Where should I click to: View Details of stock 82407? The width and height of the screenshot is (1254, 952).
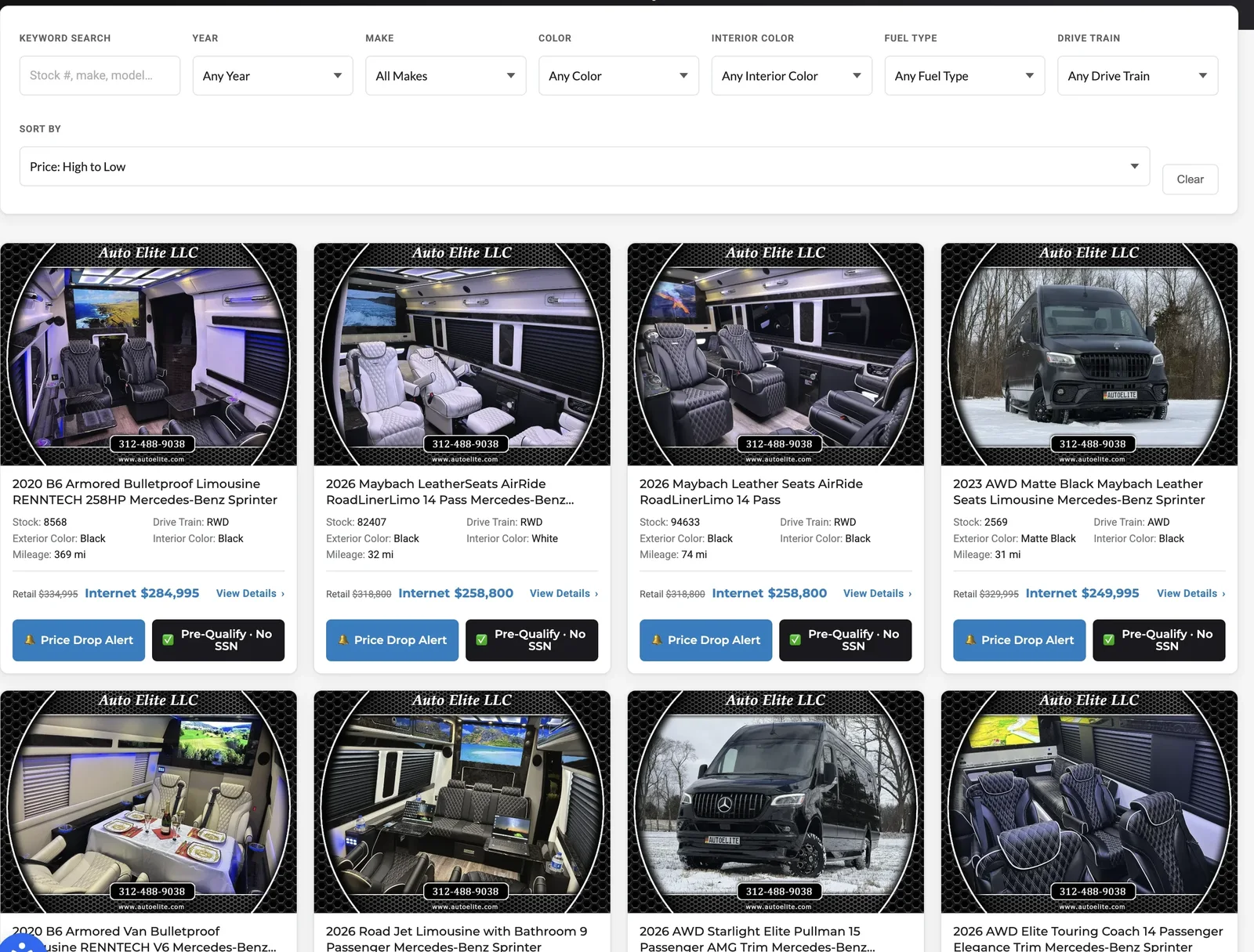tap(564, 594)
